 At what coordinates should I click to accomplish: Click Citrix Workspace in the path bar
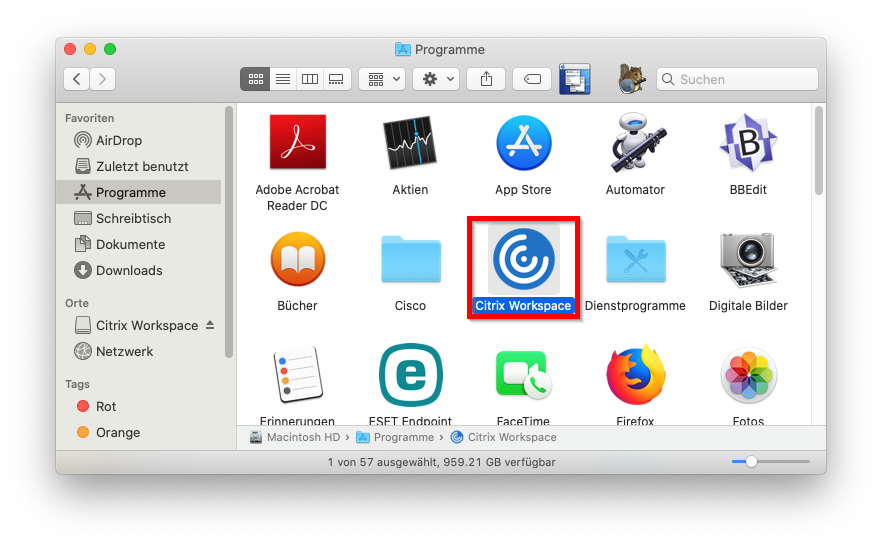504,437
